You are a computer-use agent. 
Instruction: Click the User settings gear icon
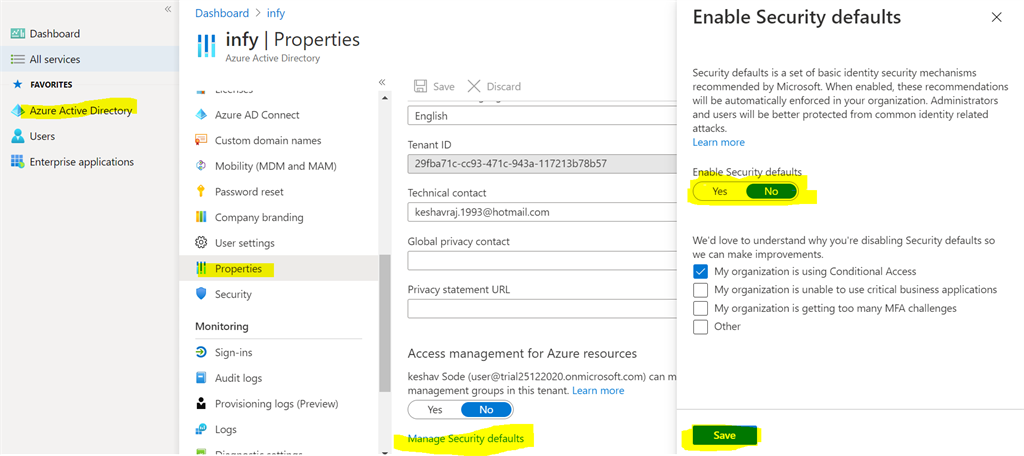click(x=201, y=242)
